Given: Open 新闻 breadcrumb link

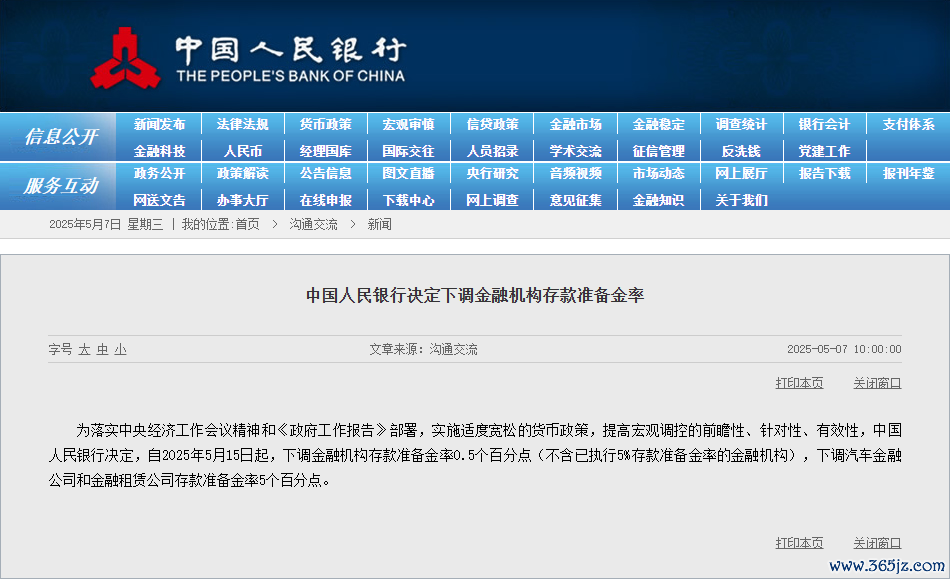Looking at the screenshot, I should [x=379, y=225].
